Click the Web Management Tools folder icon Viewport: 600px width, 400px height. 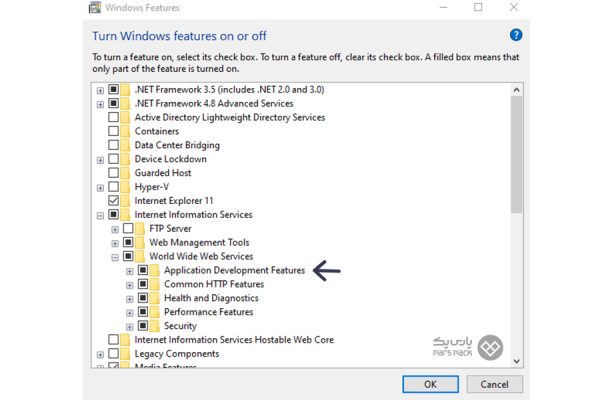coord(141,243)
